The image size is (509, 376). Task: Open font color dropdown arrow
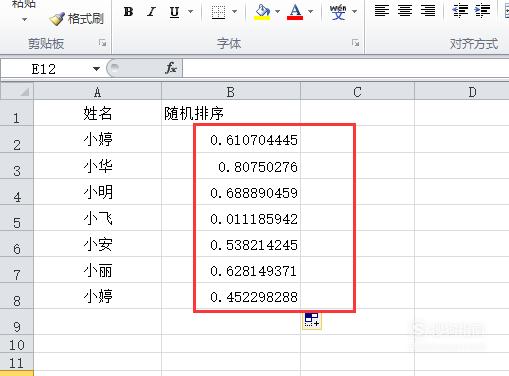click(x=311, y=12)
